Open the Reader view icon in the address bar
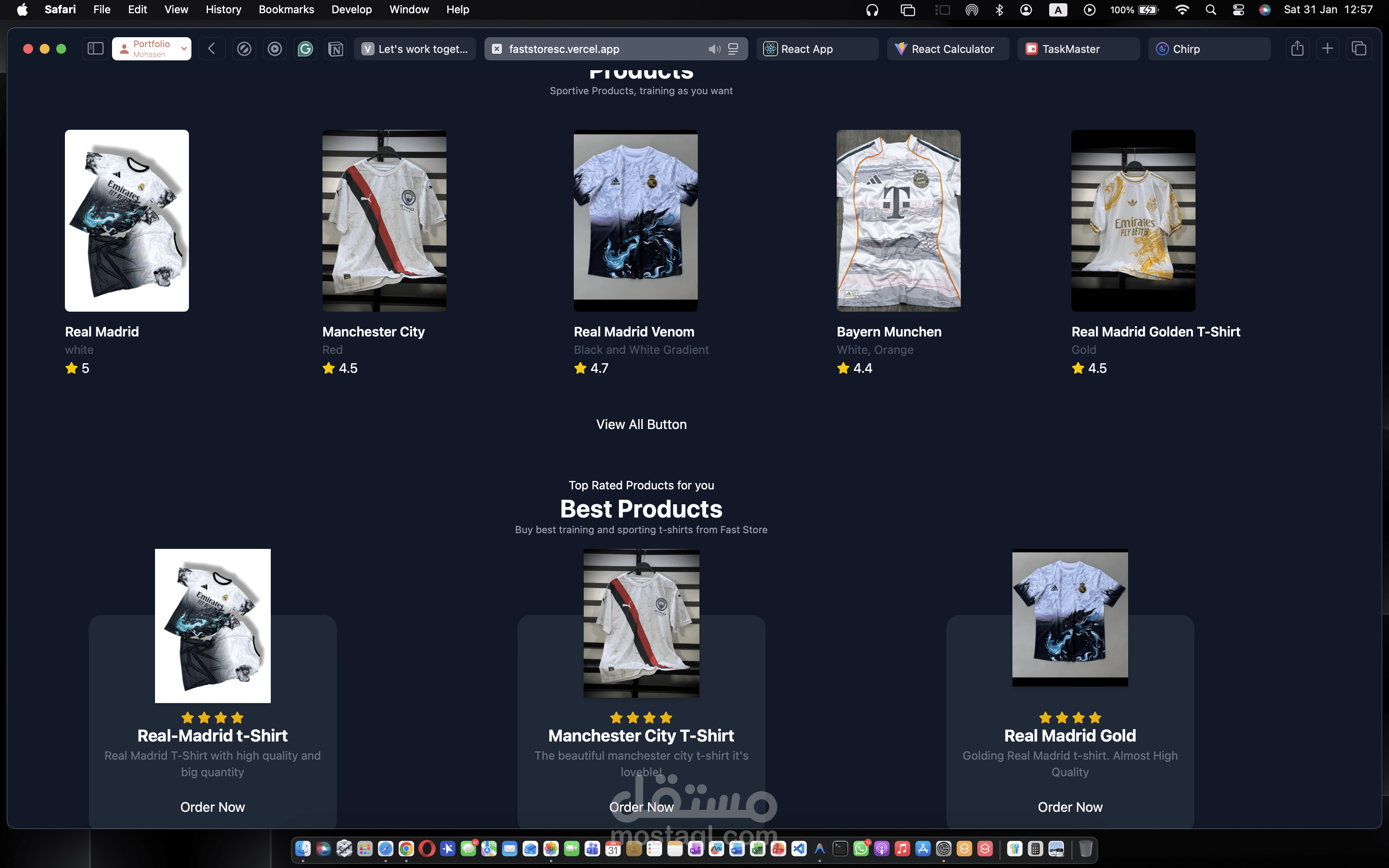Viewport: 1389px width, 868px height. coord(733,49)
